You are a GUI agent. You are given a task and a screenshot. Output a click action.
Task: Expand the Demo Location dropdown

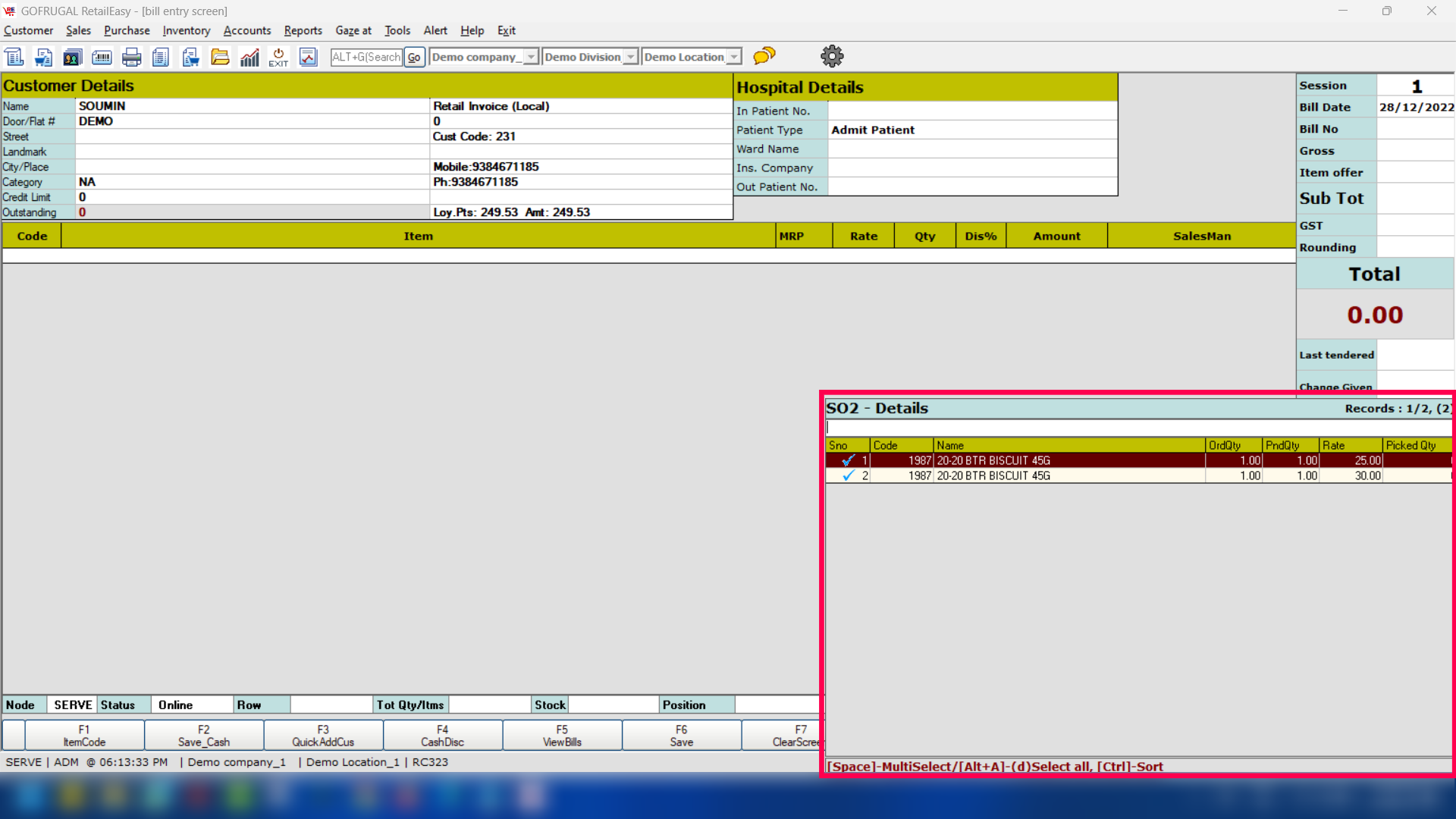tap(733, 57)
